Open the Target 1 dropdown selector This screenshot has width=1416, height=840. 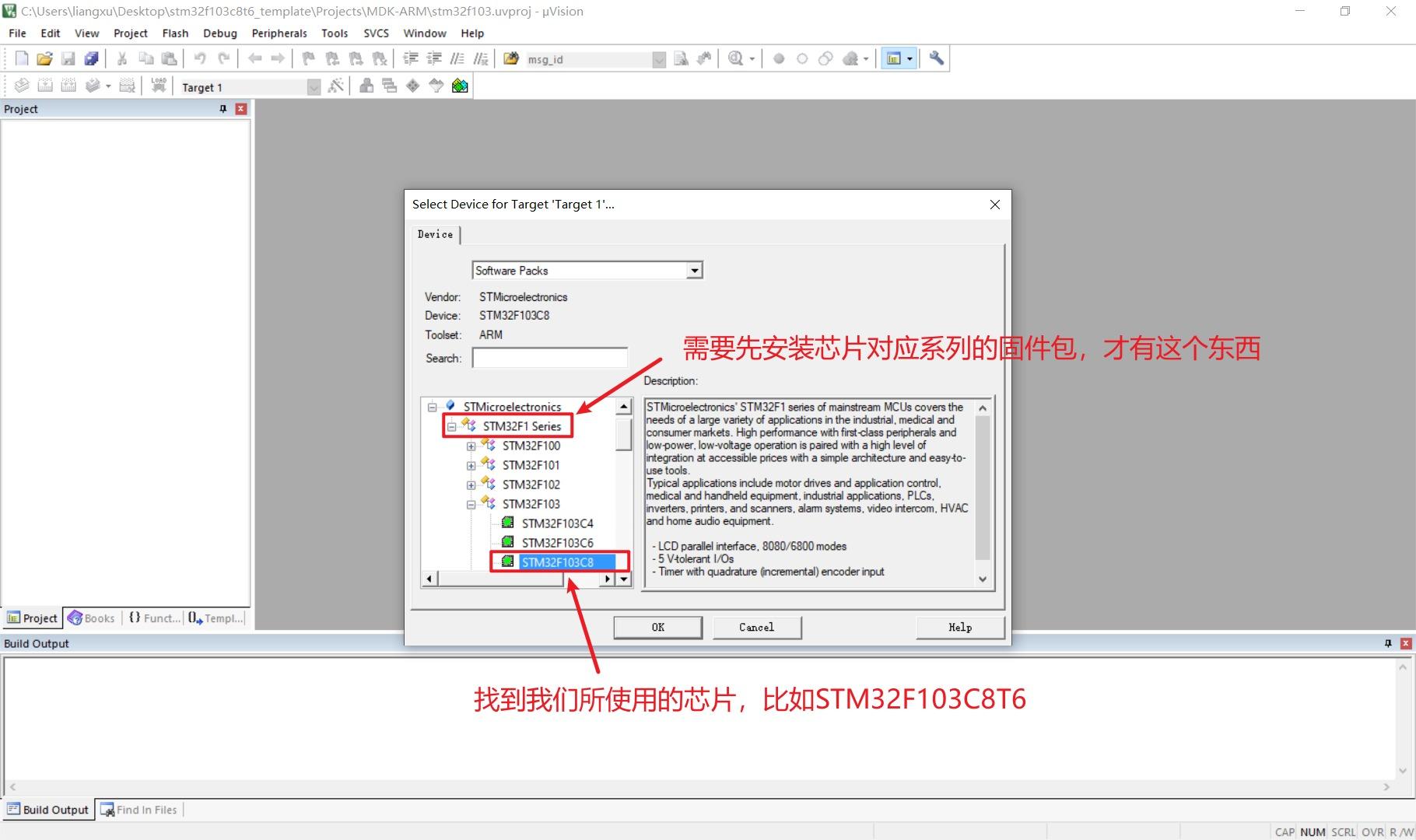tap(314, 86)
